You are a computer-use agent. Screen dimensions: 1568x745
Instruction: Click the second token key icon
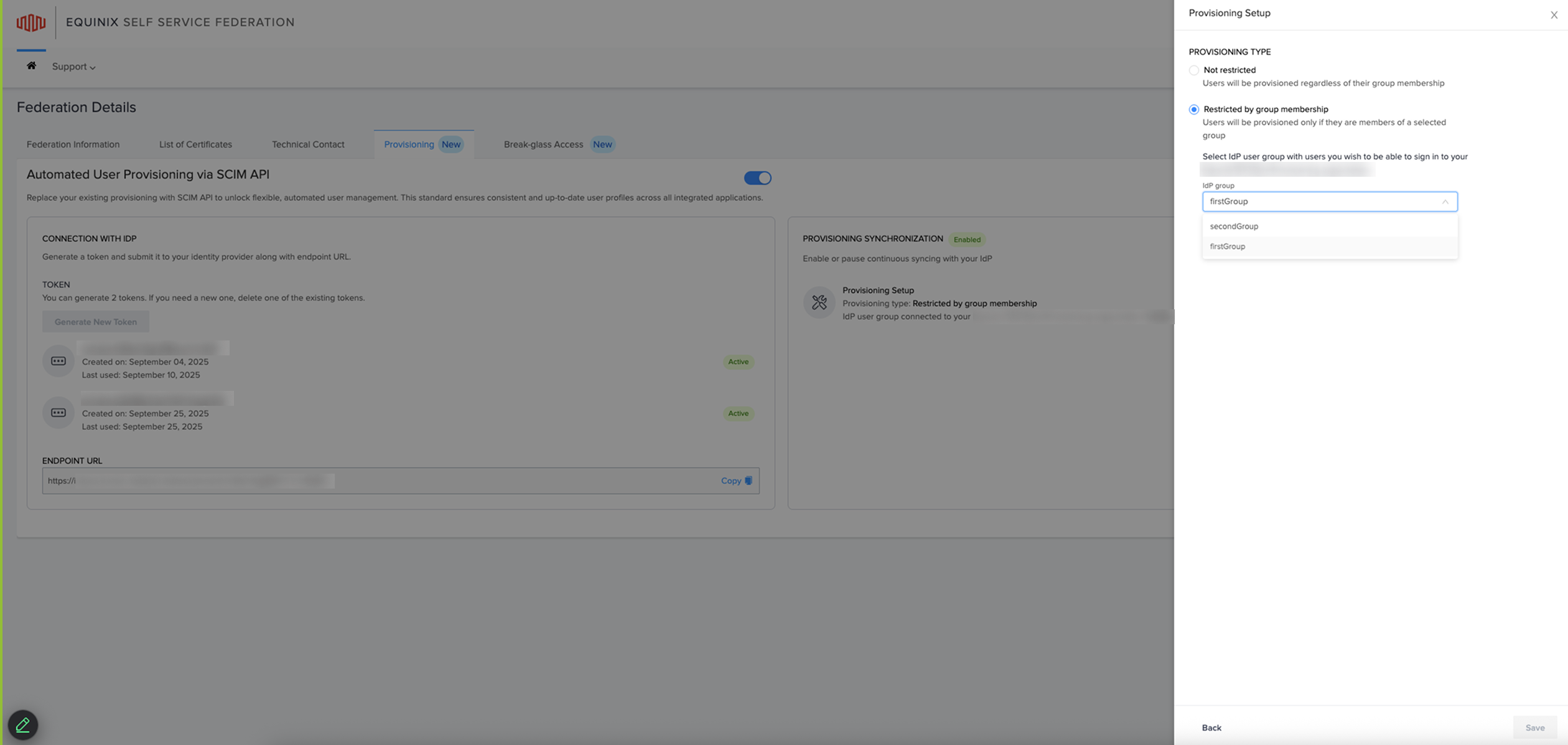58,413
